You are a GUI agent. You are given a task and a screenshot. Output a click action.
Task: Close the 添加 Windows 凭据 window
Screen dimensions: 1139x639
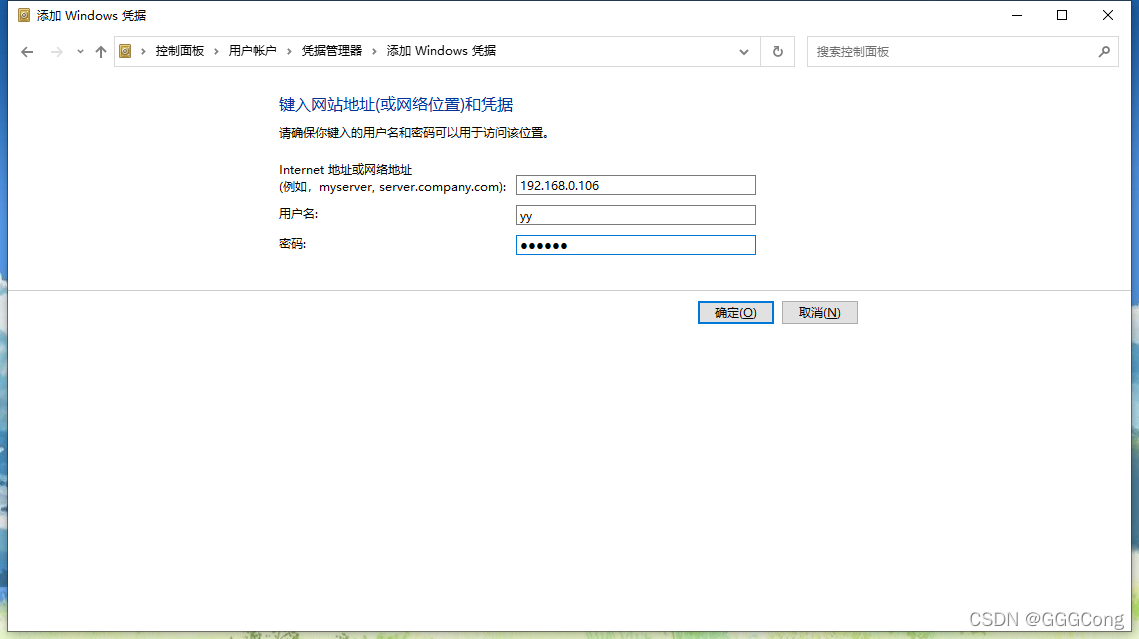point(1108,15)
